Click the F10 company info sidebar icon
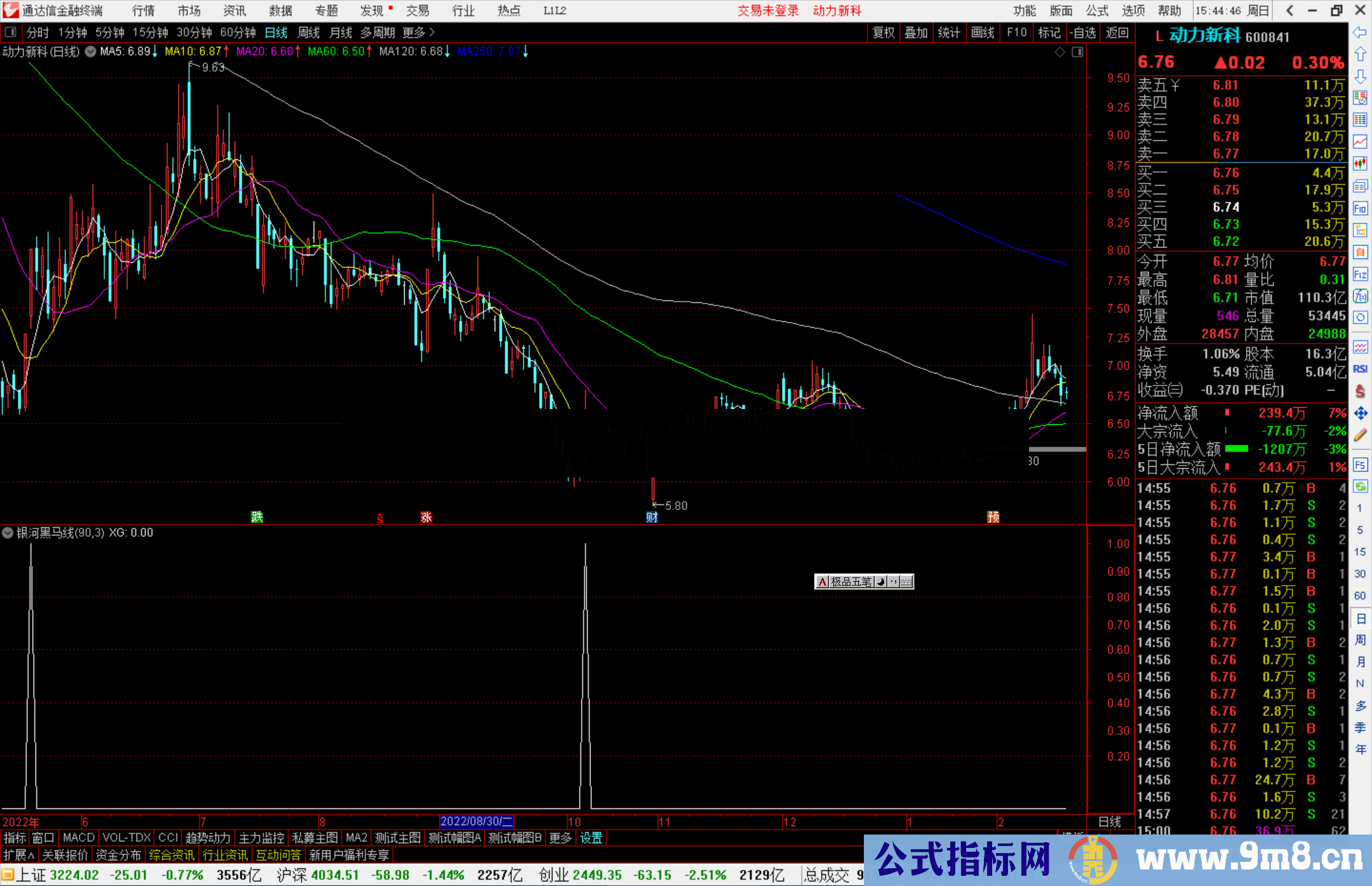 (1360, 208)
